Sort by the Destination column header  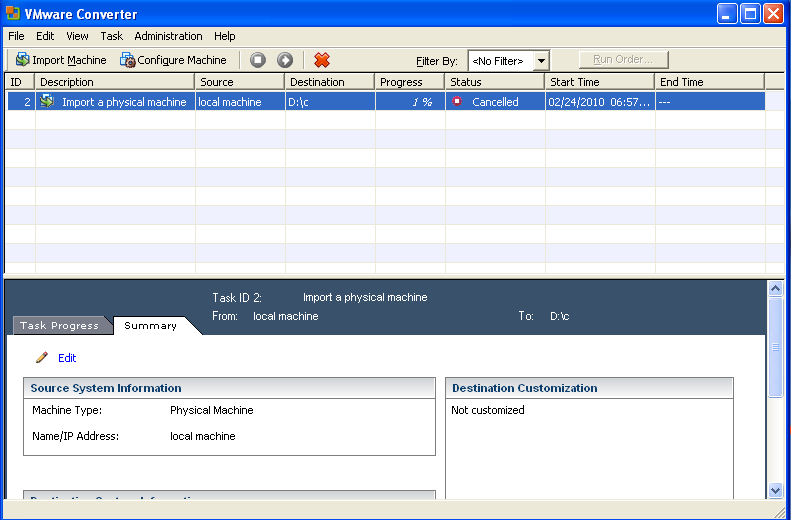point(329,82)
